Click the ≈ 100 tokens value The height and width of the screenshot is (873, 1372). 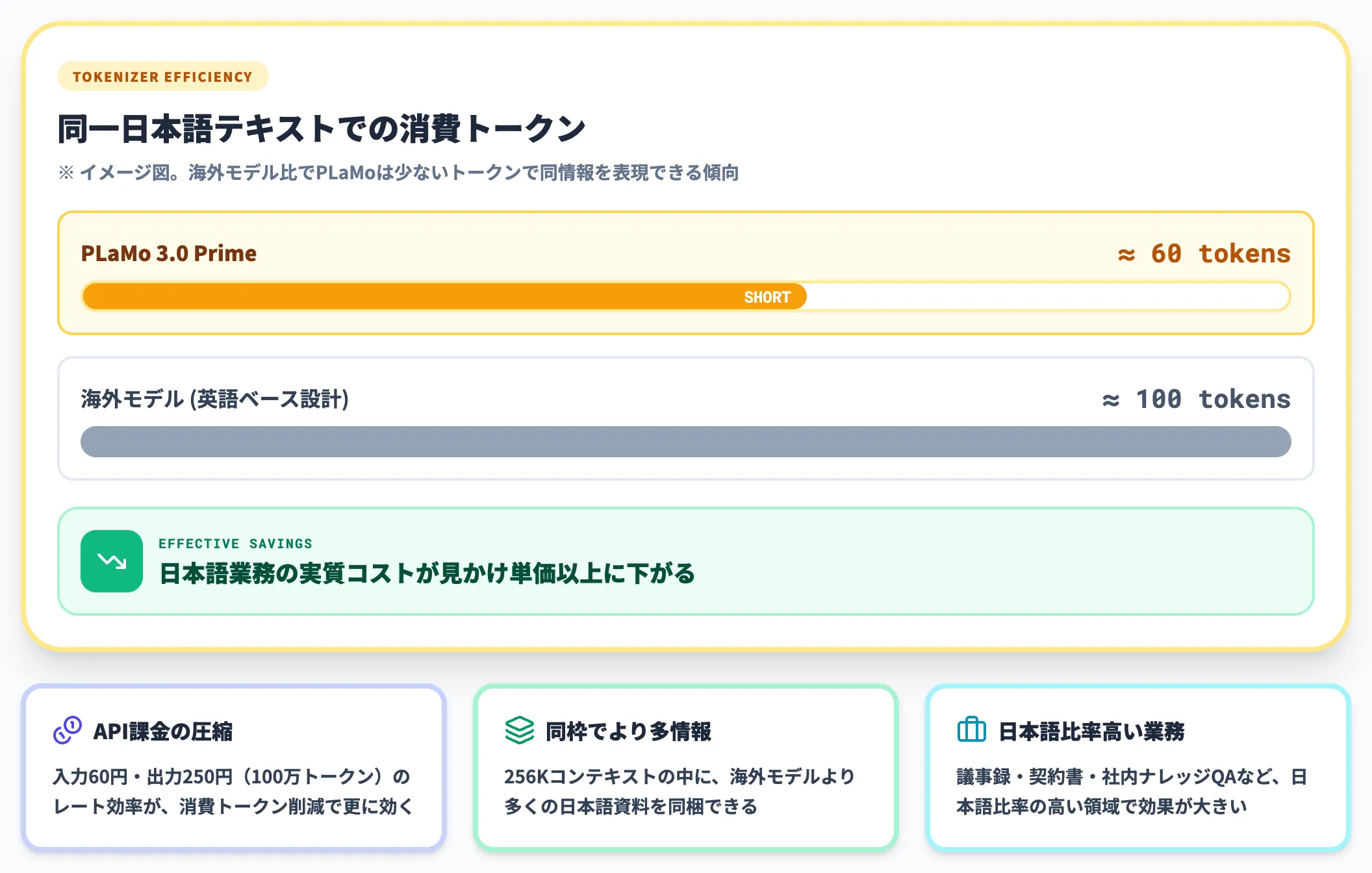pyautogui.click(x=1196, y=399)
